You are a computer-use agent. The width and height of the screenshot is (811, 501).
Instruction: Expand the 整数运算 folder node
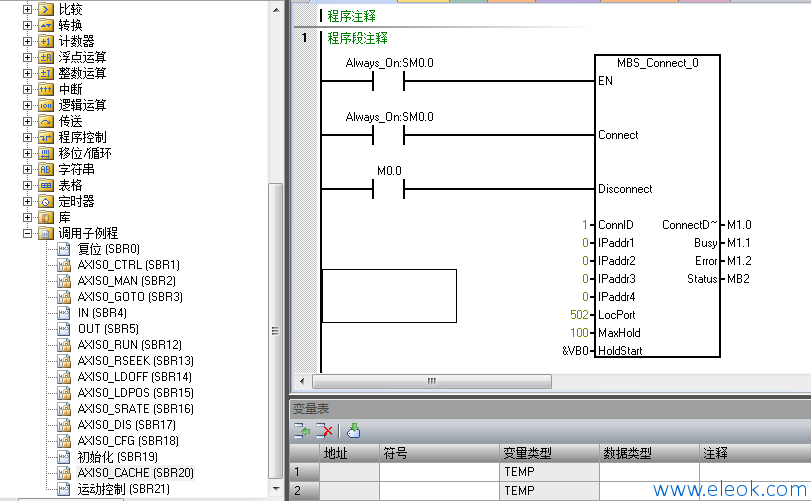tap(27, 73)
